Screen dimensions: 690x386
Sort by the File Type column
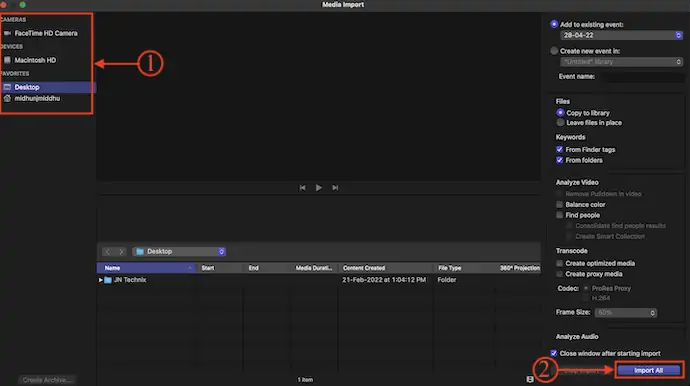point(463,268)
